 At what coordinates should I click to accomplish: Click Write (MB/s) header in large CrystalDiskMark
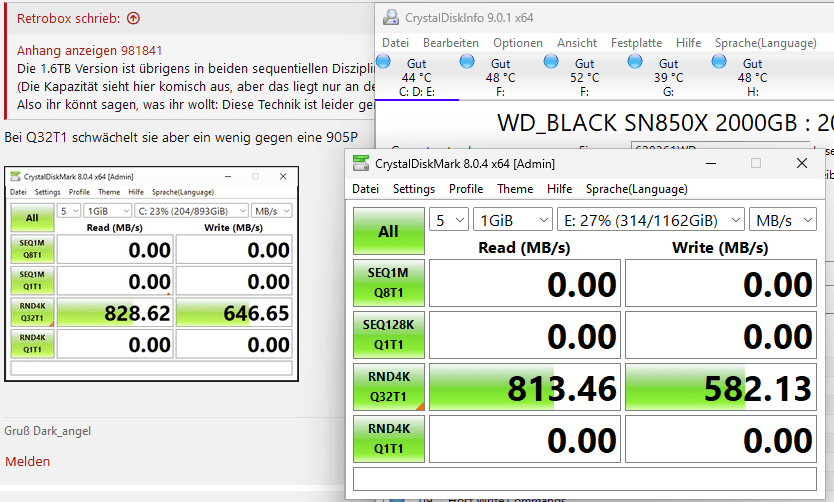tap(720, 247)
